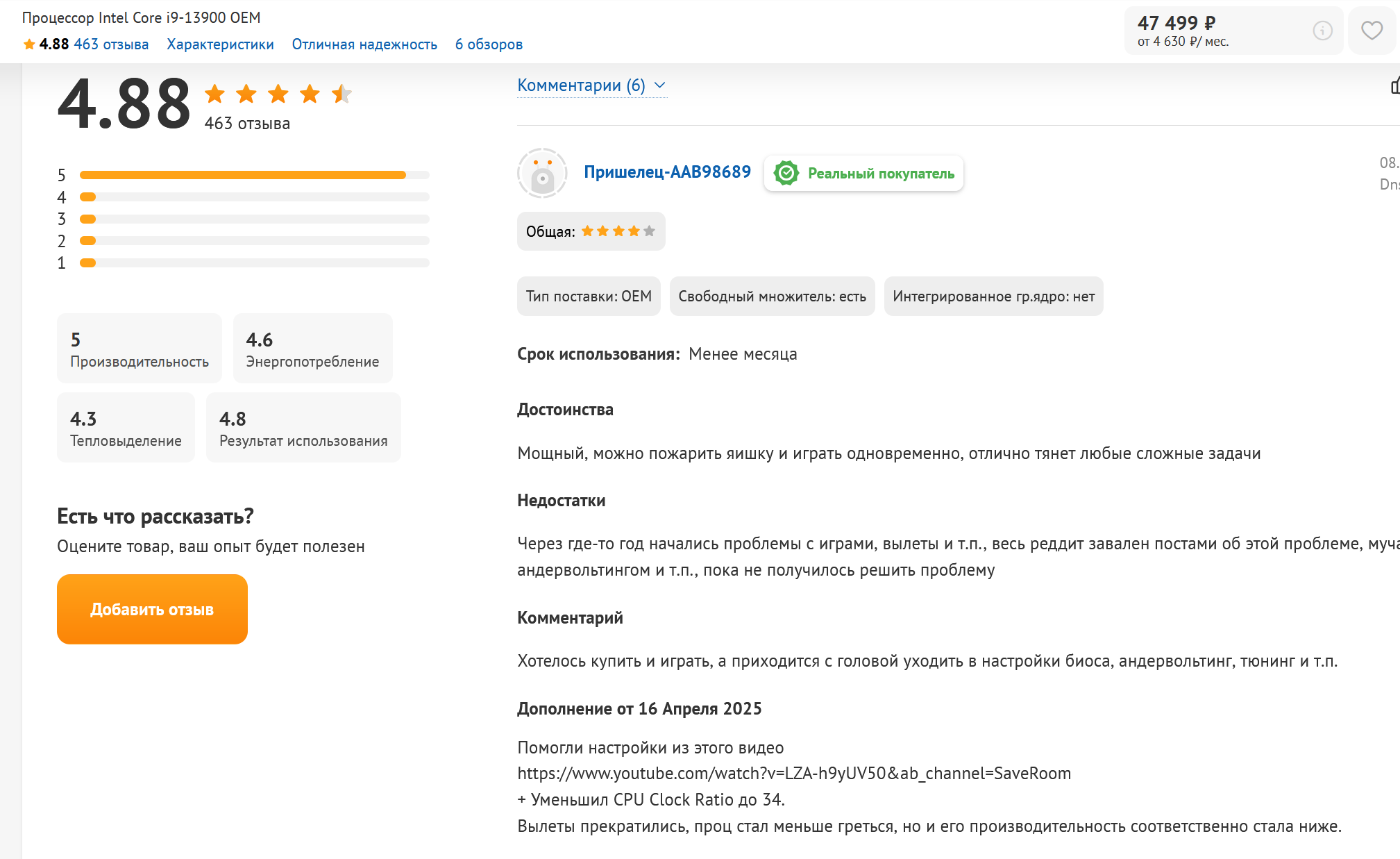Expand the Комментарии (6) dropdown

pyautogui.click(x=591, y=85)
